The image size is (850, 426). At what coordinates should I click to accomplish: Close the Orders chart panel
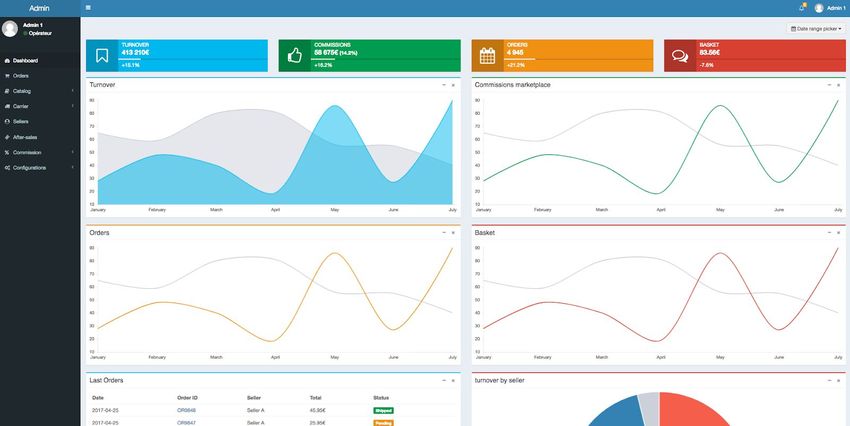point(453,233)
